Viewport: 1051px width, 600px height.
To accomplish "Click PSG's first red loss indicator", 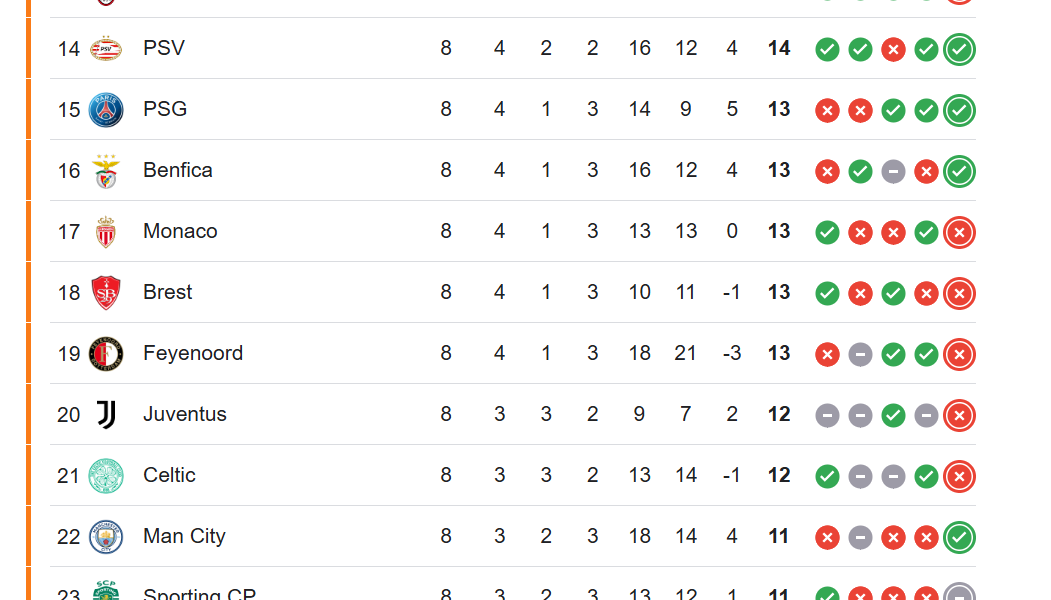I will point(827,111).
